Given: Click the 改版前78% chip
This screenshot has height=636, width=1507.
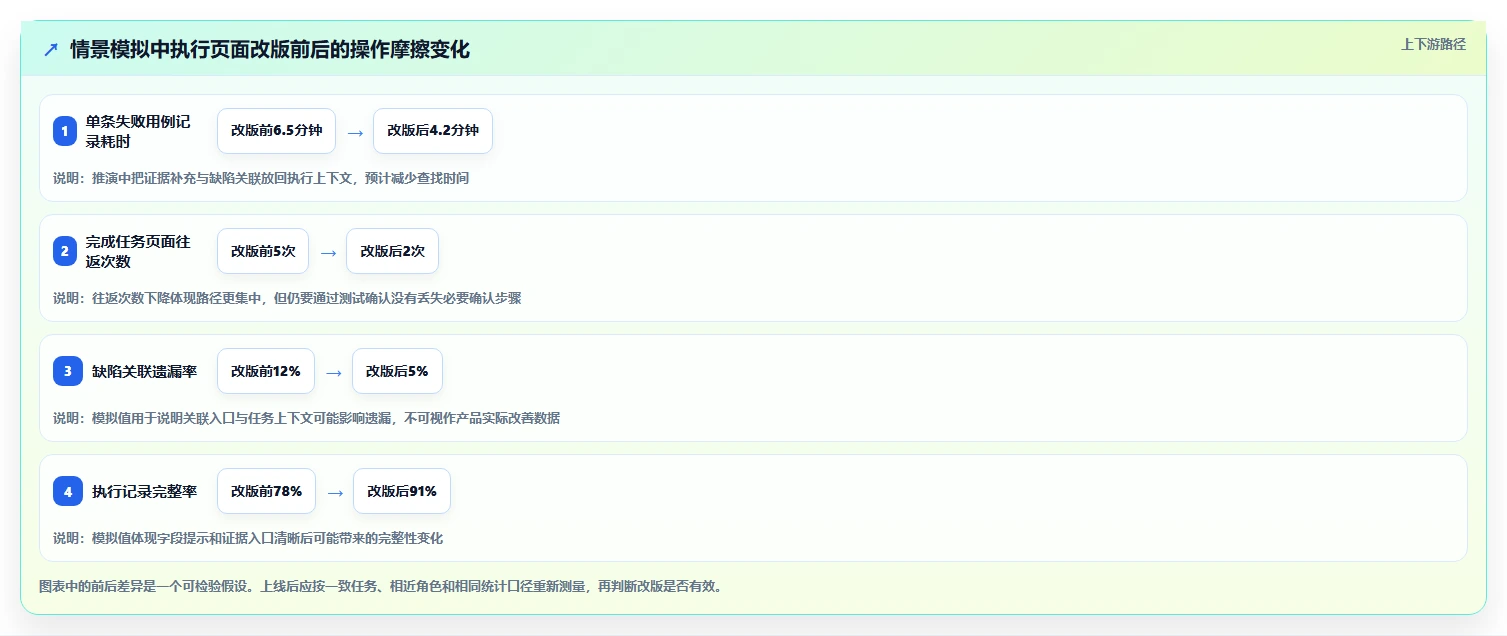Looking at the screenshot, I should point(267,491).
